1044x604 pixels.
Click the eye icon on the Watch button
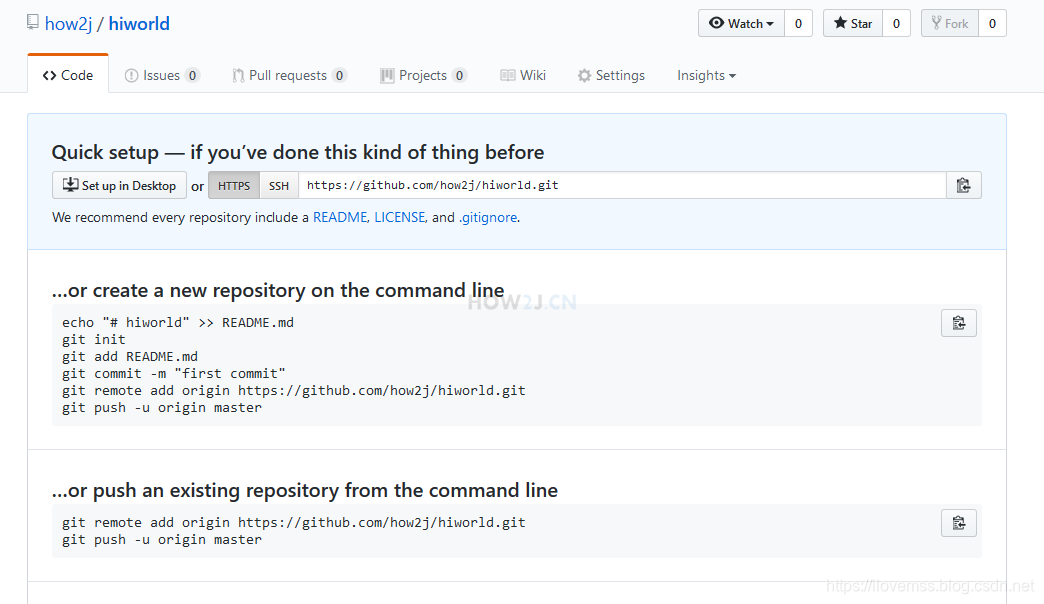tap(716, 22)
